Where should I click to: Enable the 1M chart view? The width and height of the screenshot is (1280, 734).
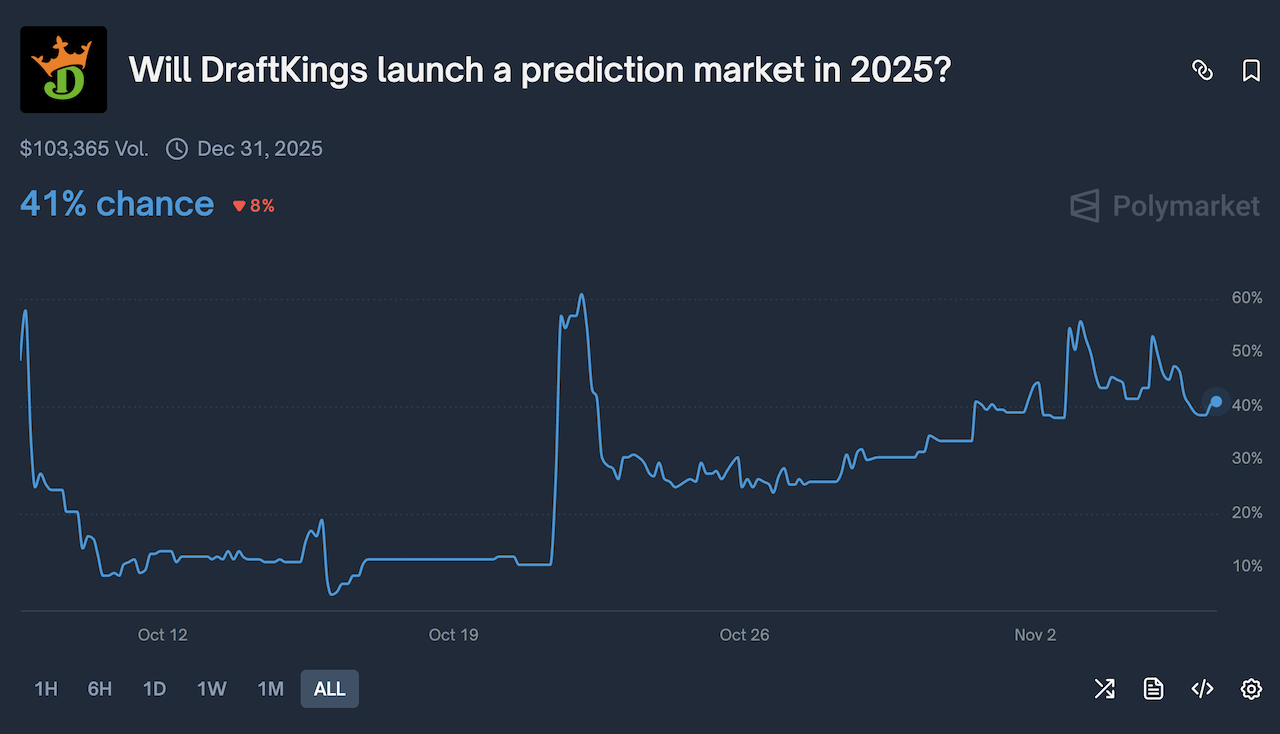pyautogui.click(x=270, y=689)
